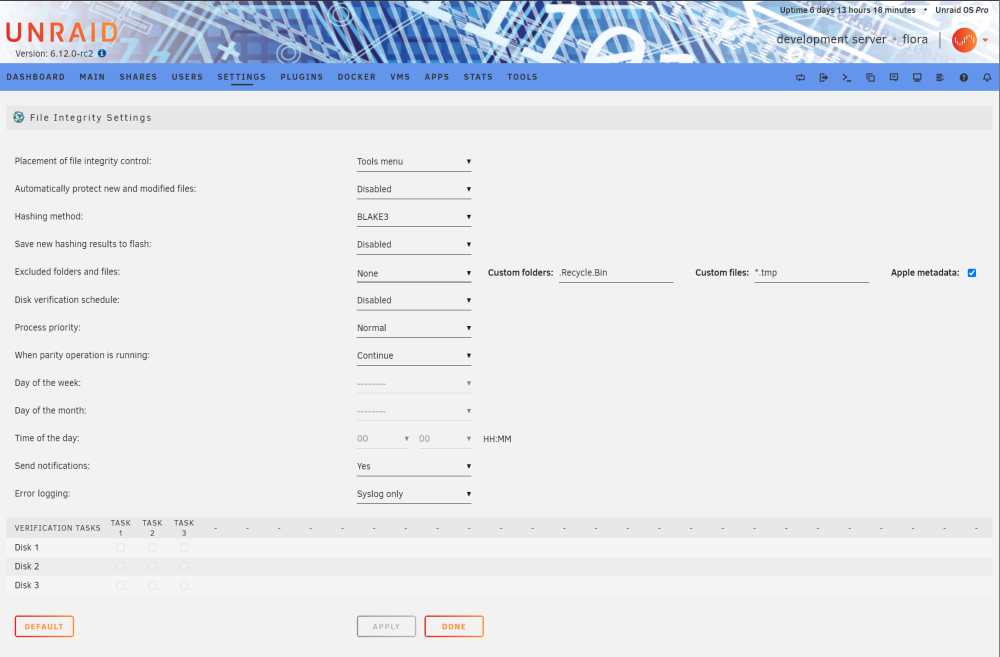The height and width of the screenshot is (657, 1000).
Task: Click the multi-language switch arrows icon
Action: coord(800,77)
